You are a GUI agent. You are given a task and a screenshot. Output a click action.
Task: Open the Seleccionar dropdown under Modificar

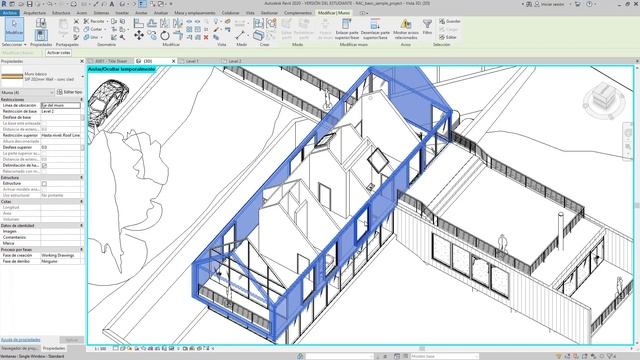tap(14, 44)
